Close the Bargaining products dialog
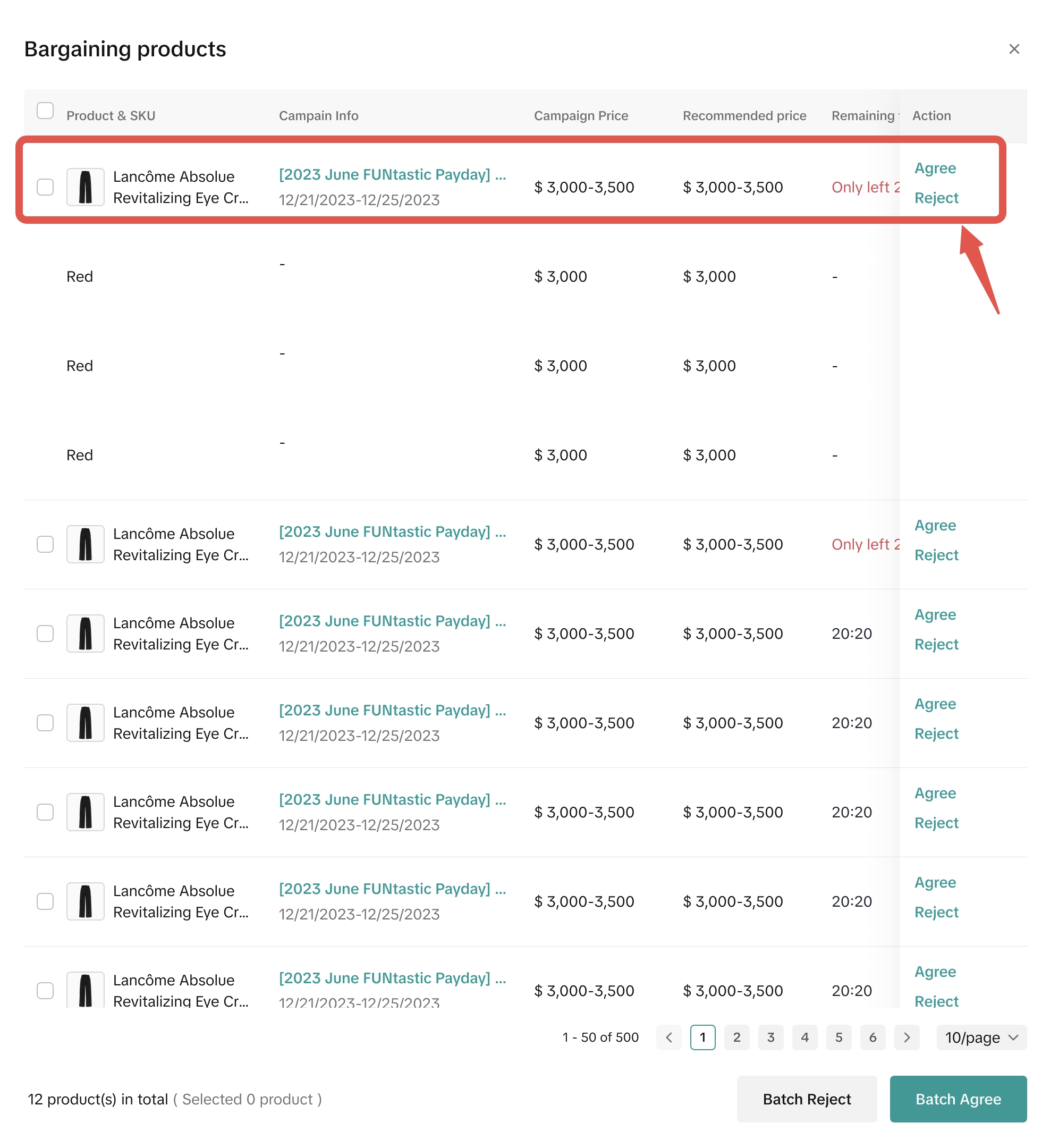The width and height of the screenshot is (1050, 1148). click(x=1013, y=49)
